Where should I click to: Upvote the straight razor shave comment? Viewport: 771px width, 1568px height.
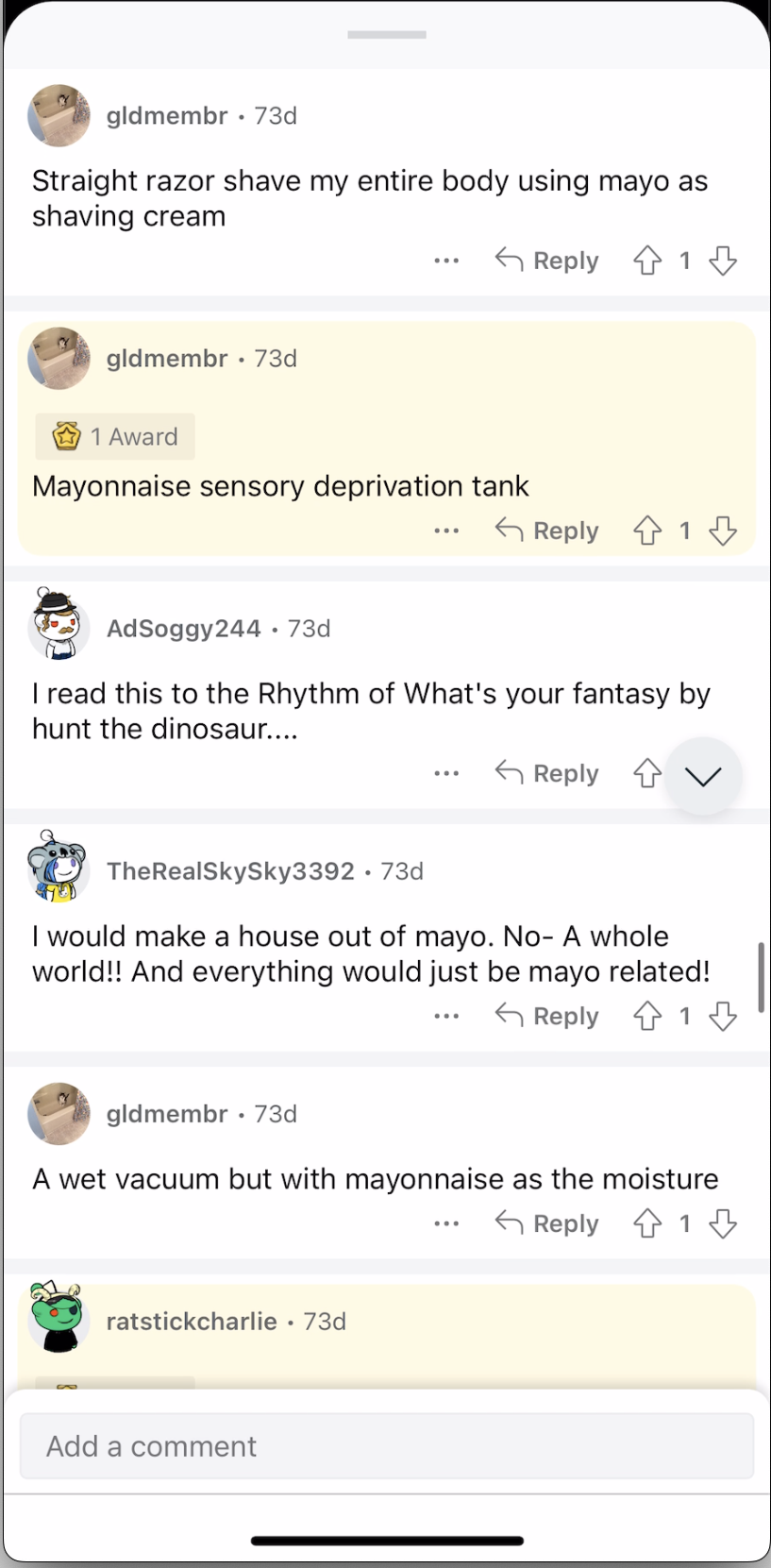[x=647, y=261]
